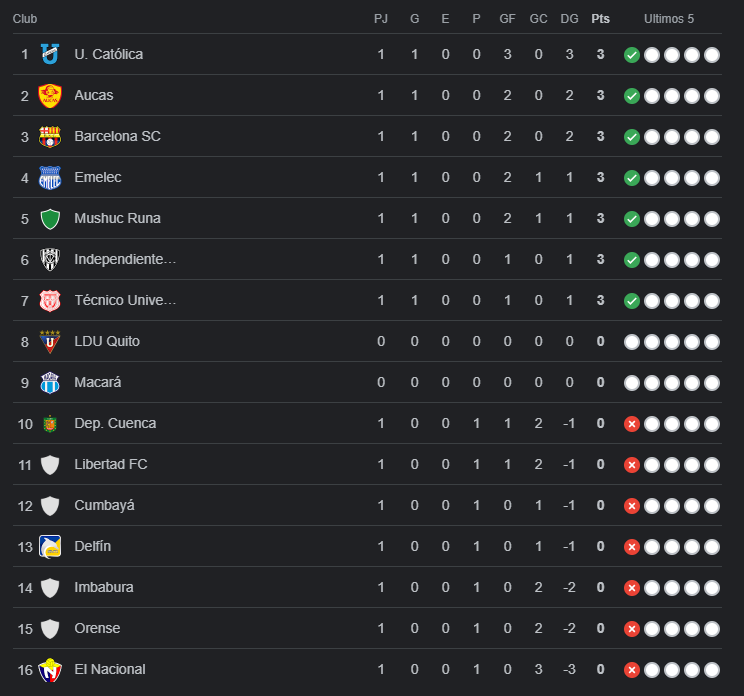Click the Mushuc Runa green shield
The height and width of the screenshot is (696, 744).
click(50, 219)
